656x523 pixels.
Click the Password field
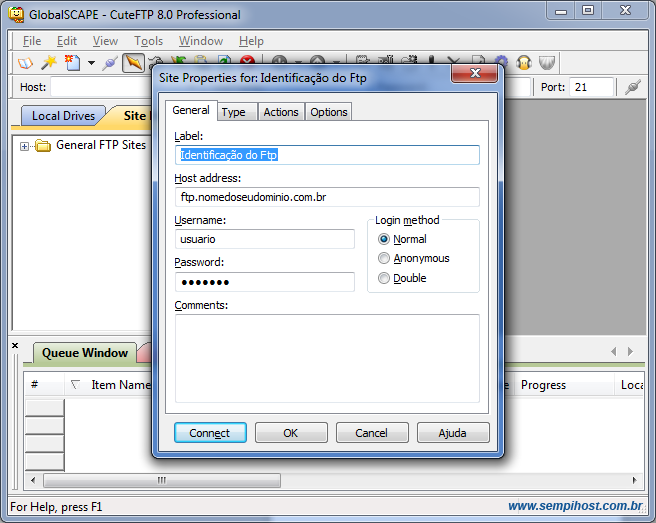point(265,282)
